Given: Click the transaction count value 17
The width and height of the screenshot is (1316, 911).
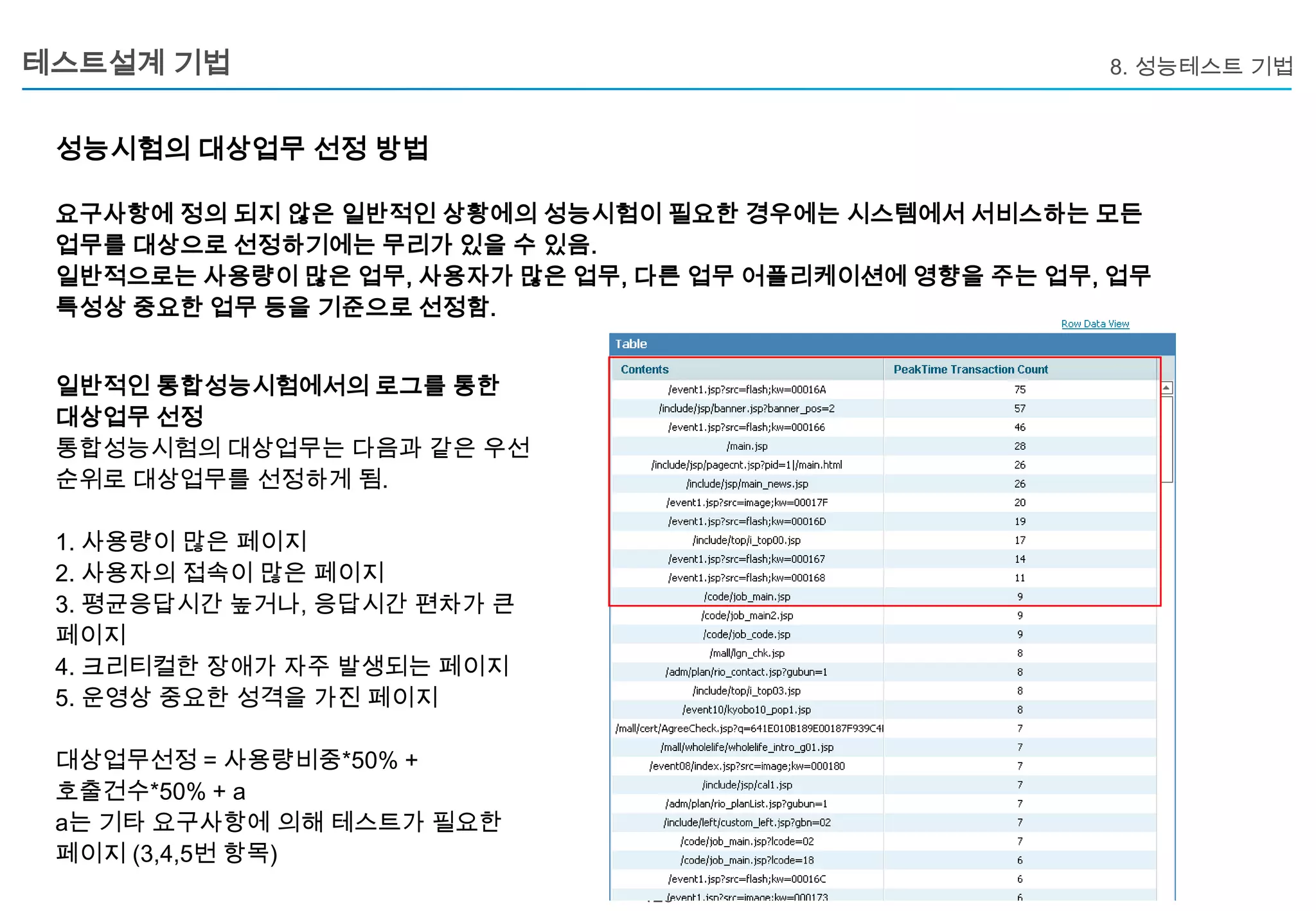Looking at the screenshot, I should (1020, 540).
